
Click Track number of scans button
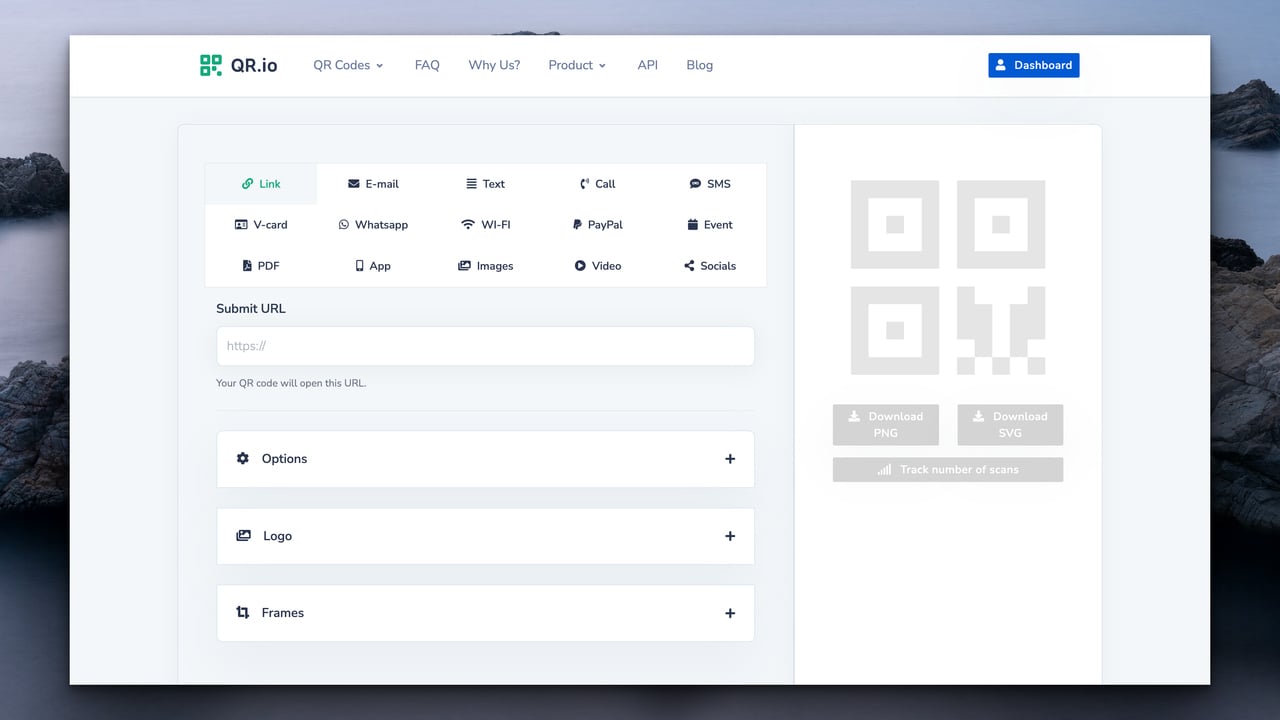tap(948, 470)
